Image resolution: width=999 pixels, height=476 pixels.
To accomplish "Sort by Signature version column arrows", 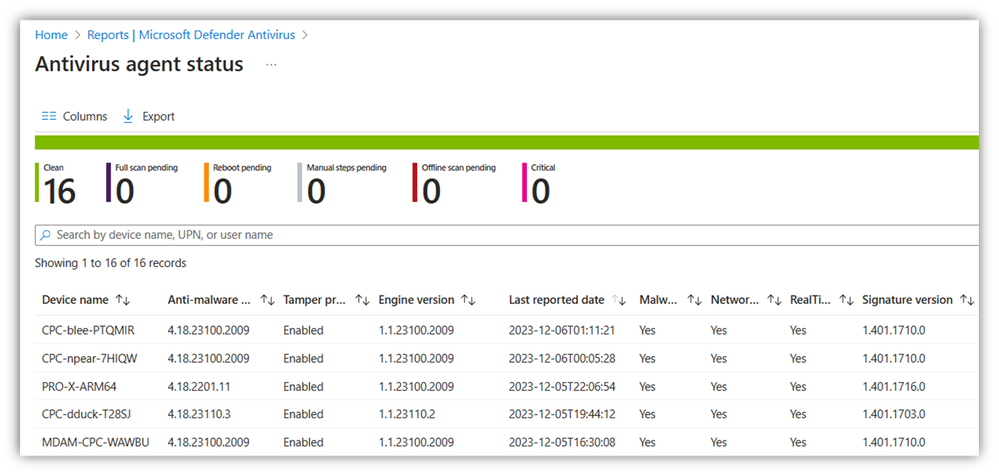I will (x=967, y=300).
